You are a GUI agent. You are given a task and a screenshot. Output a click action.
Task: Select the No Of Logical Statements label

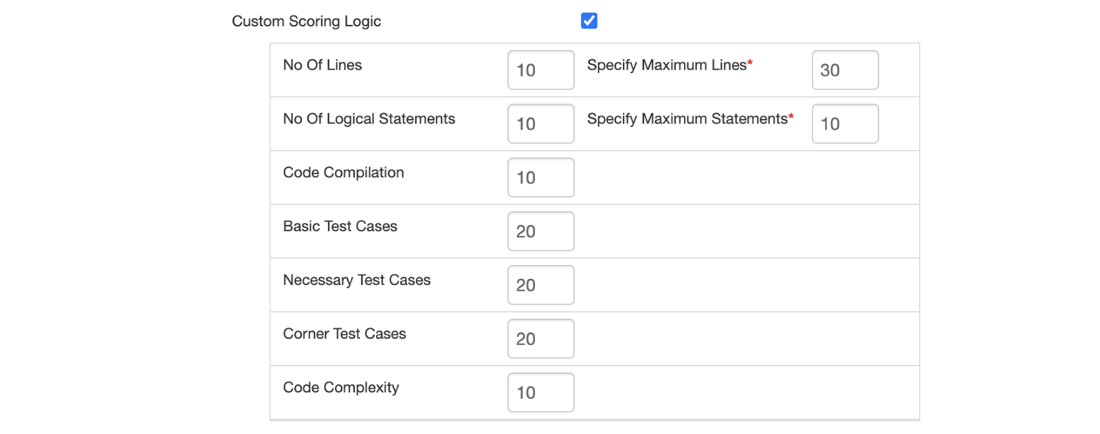point(369,119)
